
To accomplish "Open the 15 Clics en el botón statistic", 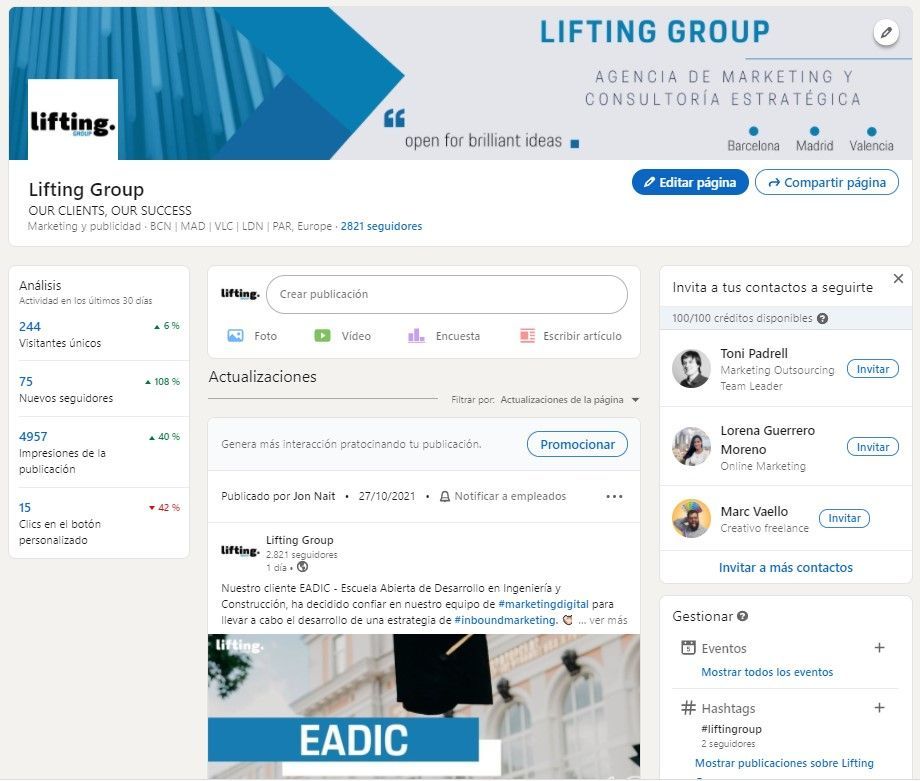I will click(99, 523).
